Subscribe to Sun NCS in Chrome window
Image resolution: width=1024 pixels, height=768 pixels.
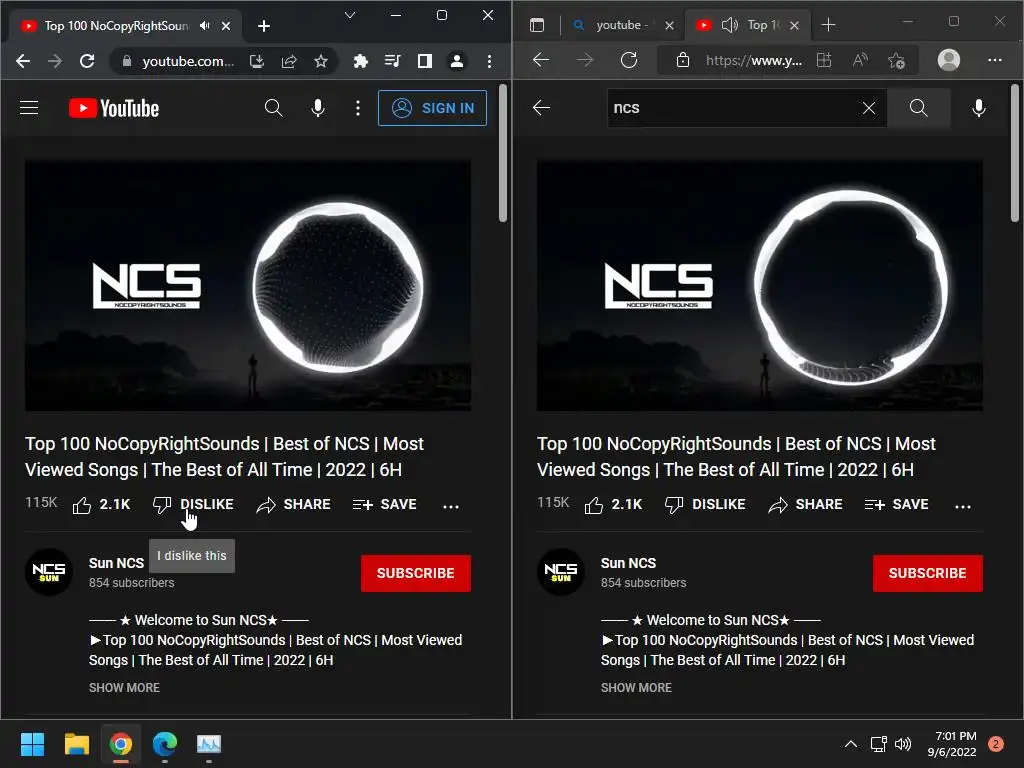(x=415, y=573)
